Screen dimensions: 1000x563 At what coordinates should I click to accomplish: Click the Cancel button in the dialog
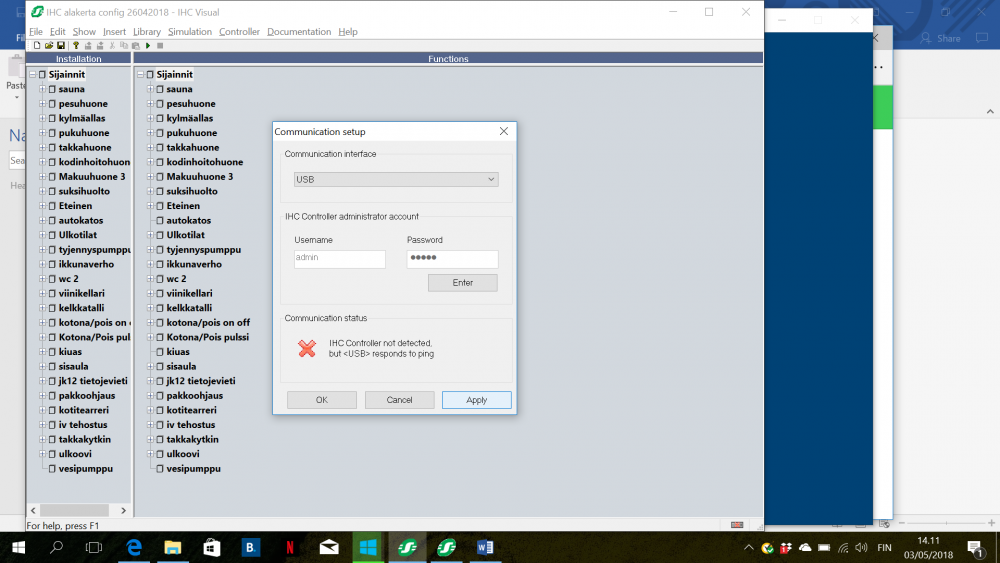(x=399, y=400)
